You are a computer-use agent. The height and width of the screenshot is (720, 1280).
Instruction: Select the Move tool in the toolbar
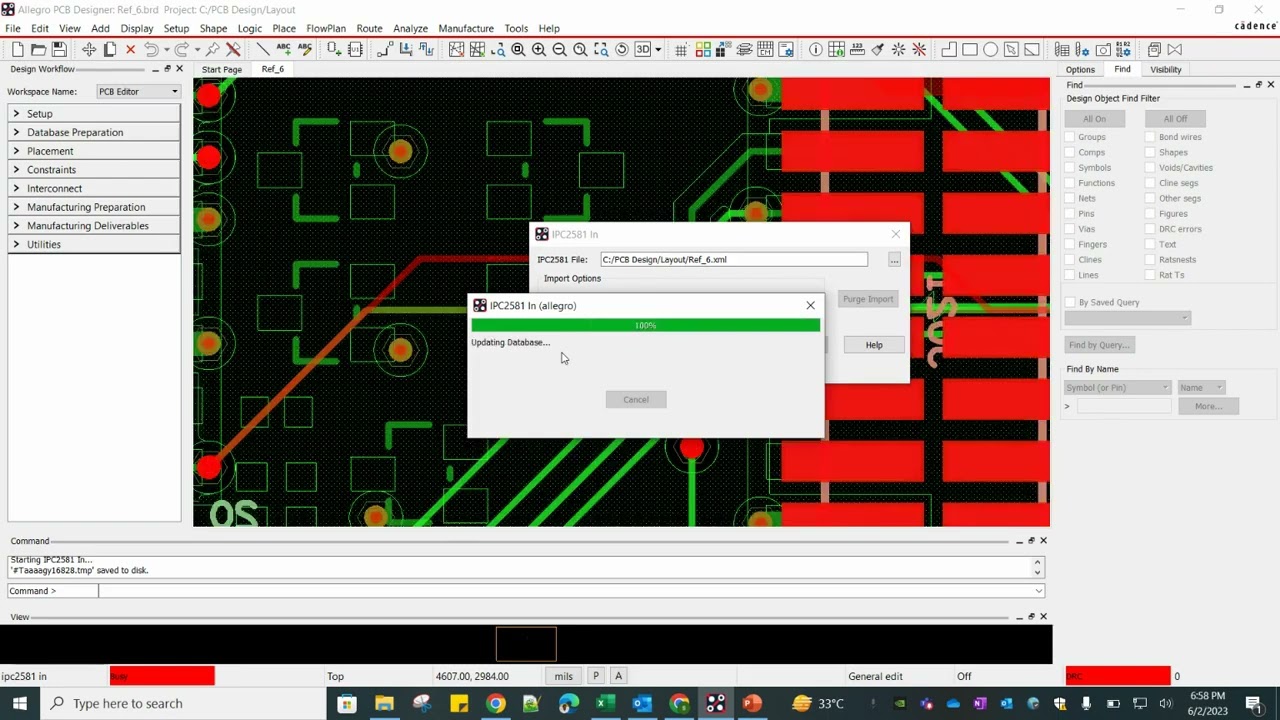89,49
